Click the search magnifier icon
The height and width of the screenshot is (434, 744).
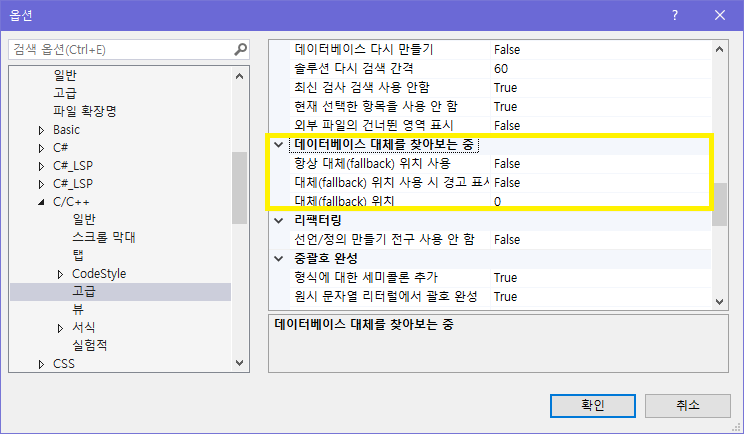241,49
